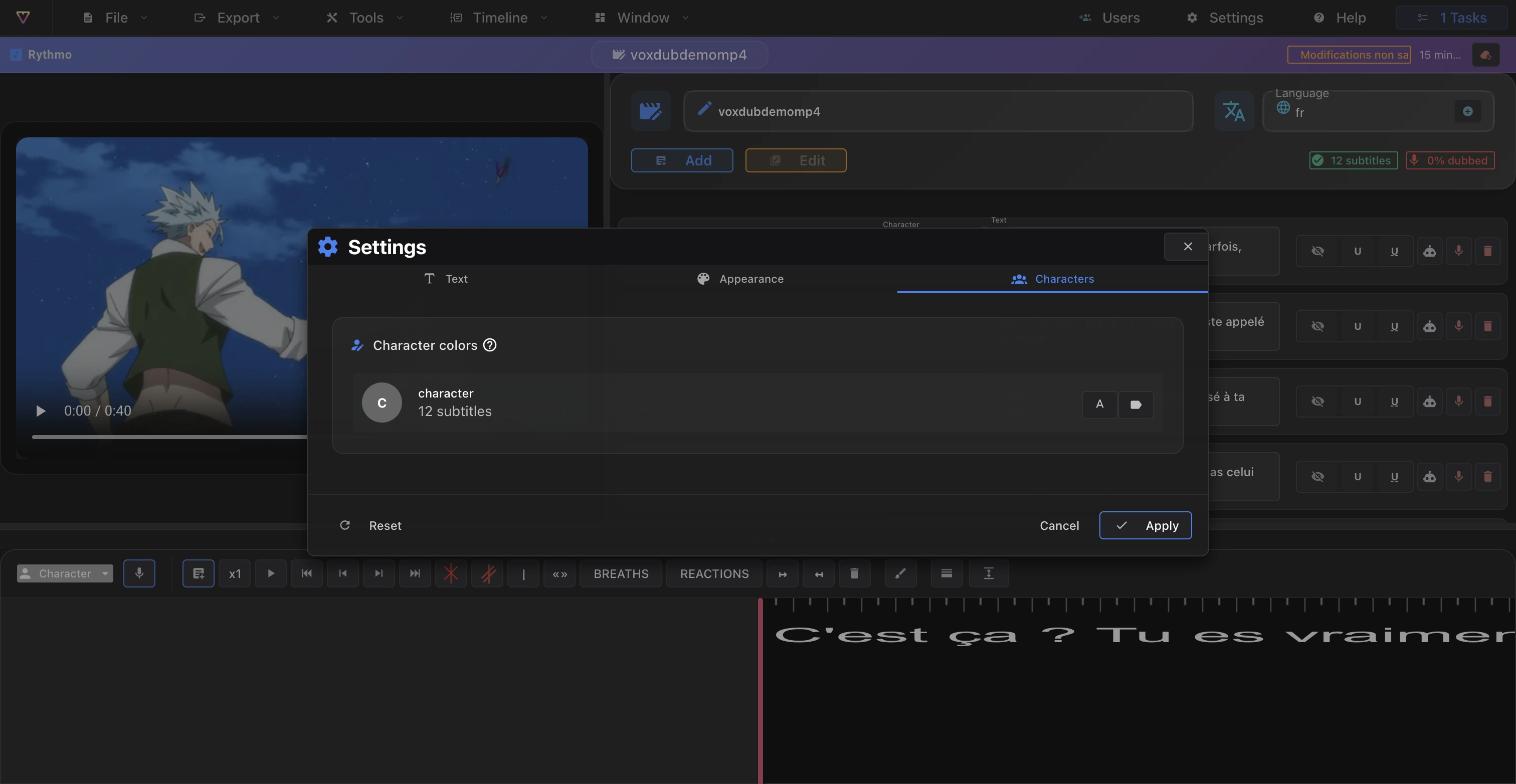The width and height of the screenshot is (1516, 784).
Task: Open character color help icon
Action: coord(490,345)
